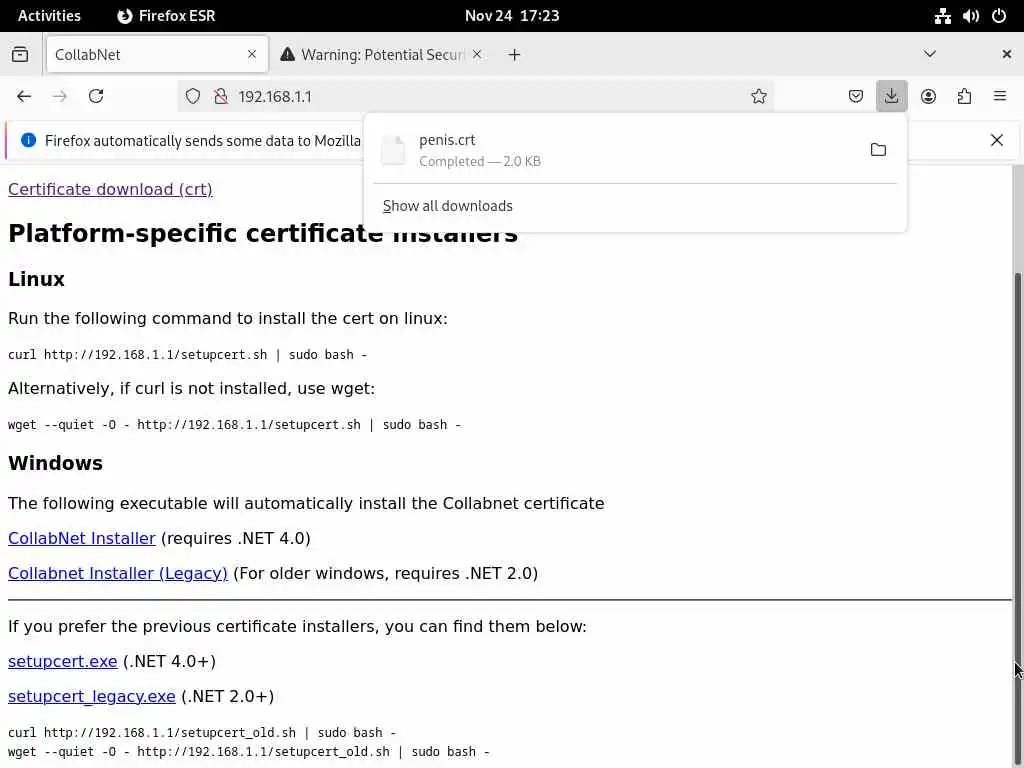Image resolution: width=1024 pixels, height=768 pixels.
Task: Open system power menu icon
Action: coord(999,16)
